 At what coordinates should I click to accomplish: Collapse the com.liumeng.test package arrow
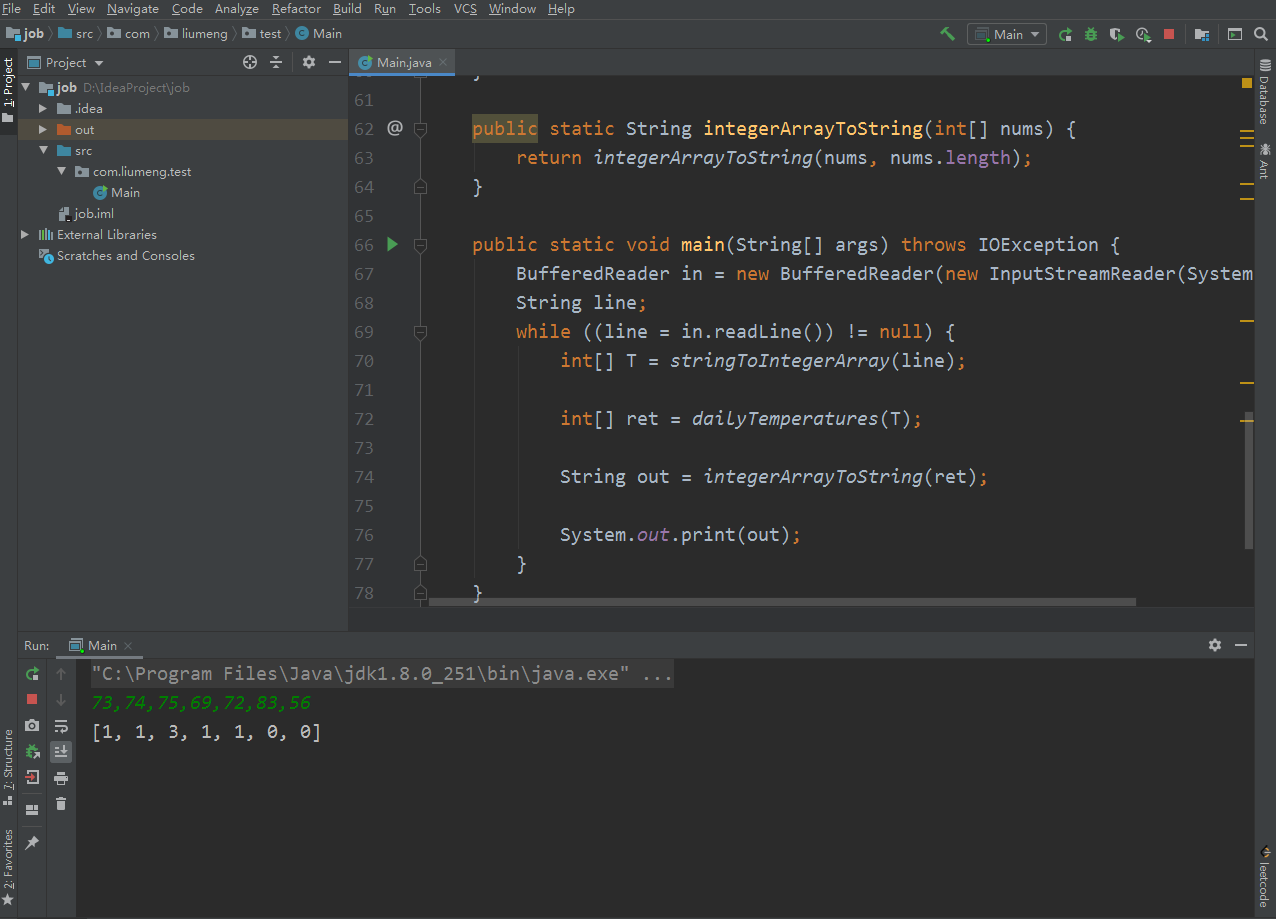point(62,171)
